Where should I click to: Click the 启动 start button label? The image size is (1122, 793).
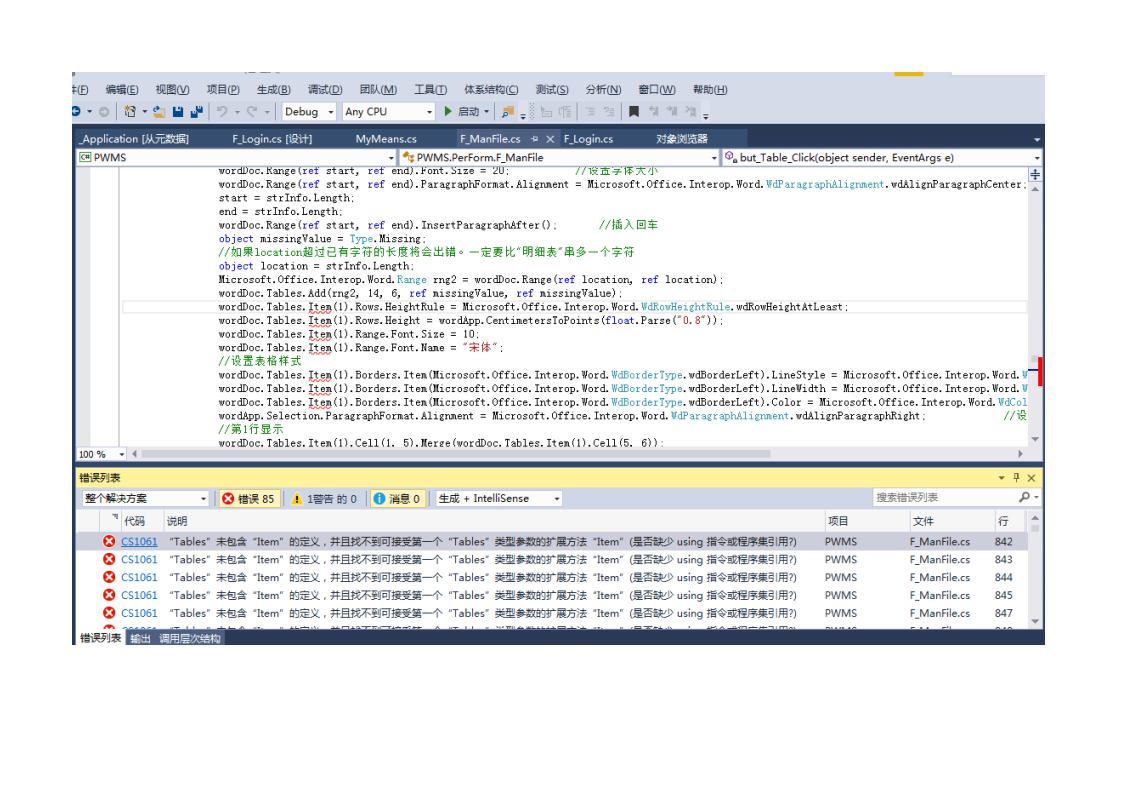[468, 112]
